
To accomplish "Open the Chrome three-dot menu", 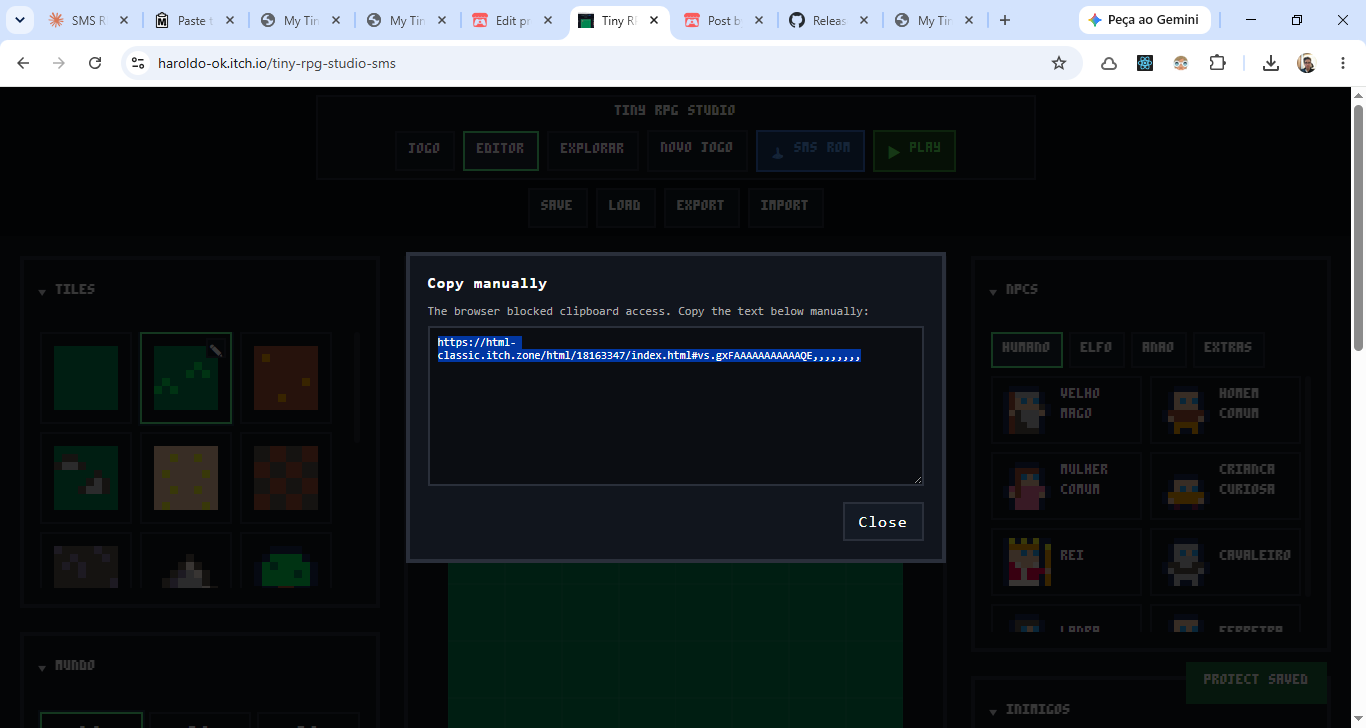I will [x=1342, y=63].
